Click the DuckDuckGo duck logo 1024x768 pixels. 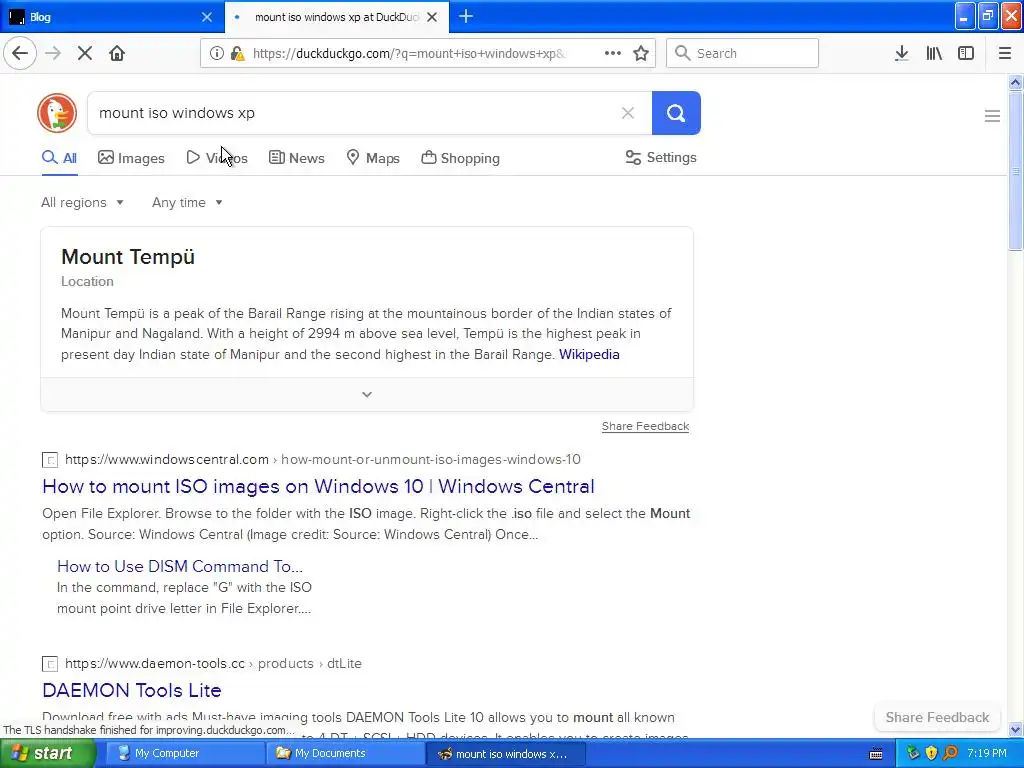point(57,113)
